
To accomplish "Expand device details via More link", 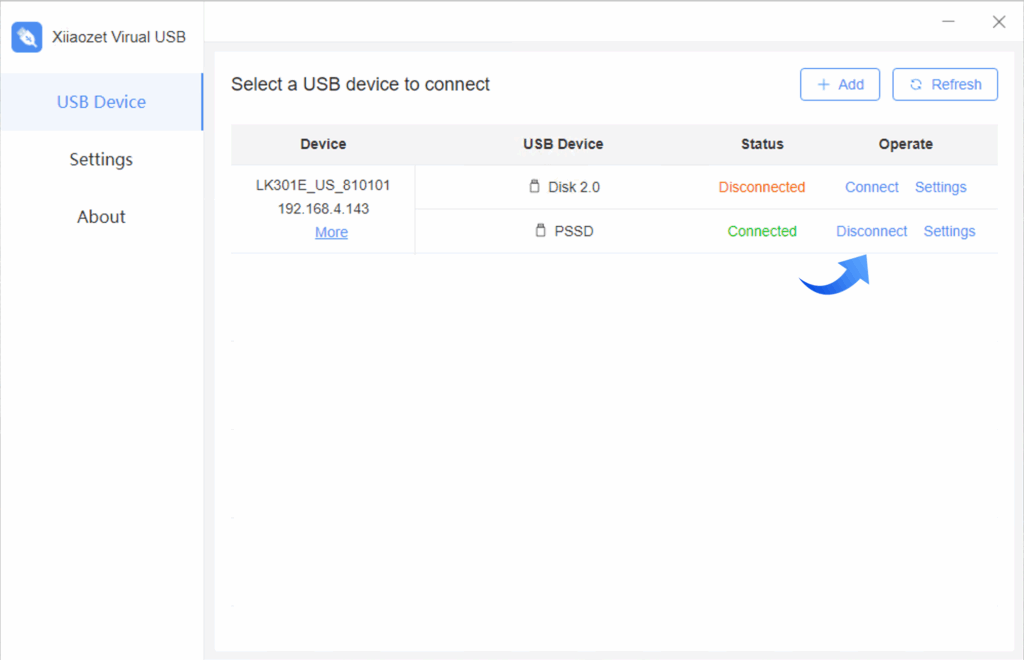I will click(331, 232).
